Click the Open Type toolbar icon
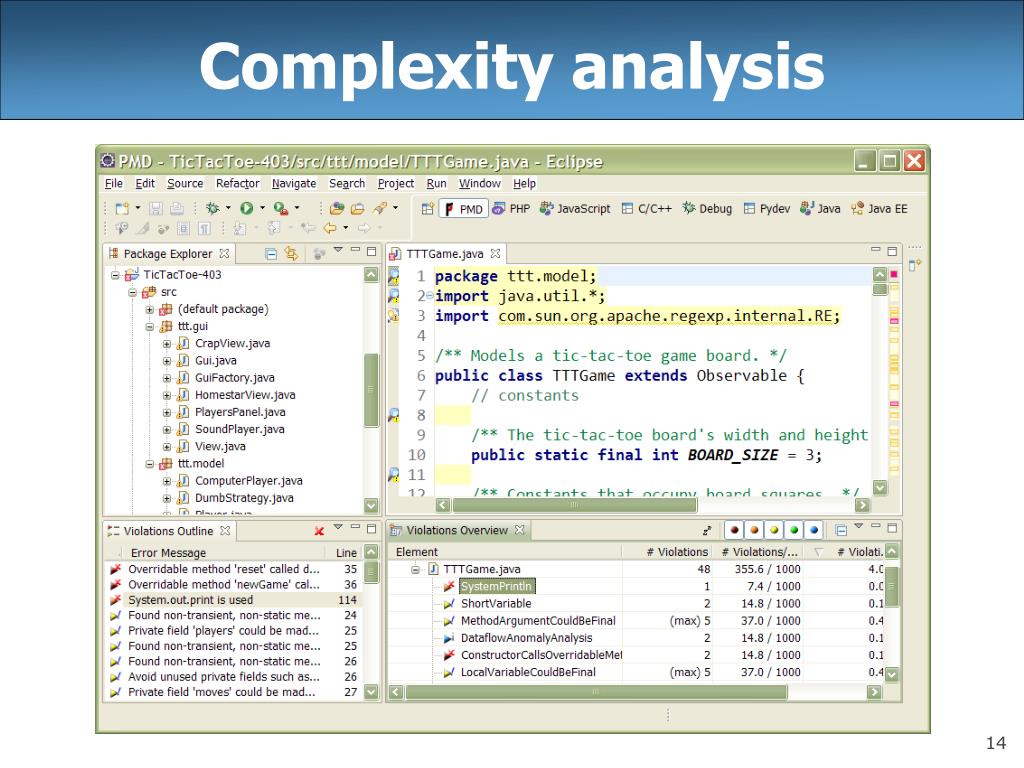This screenshot has width=1024, height=768. (337, 208)
